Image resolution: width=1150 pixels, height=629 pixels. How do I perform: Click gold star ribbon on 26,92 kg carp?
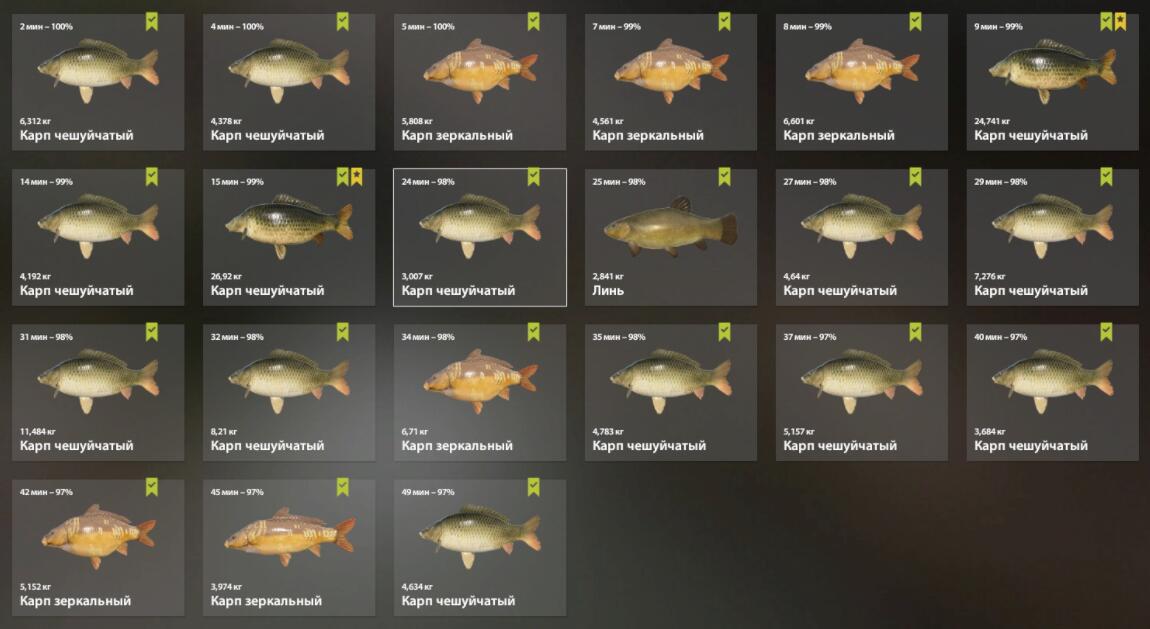pyautogui.click(x=356, y=177)
